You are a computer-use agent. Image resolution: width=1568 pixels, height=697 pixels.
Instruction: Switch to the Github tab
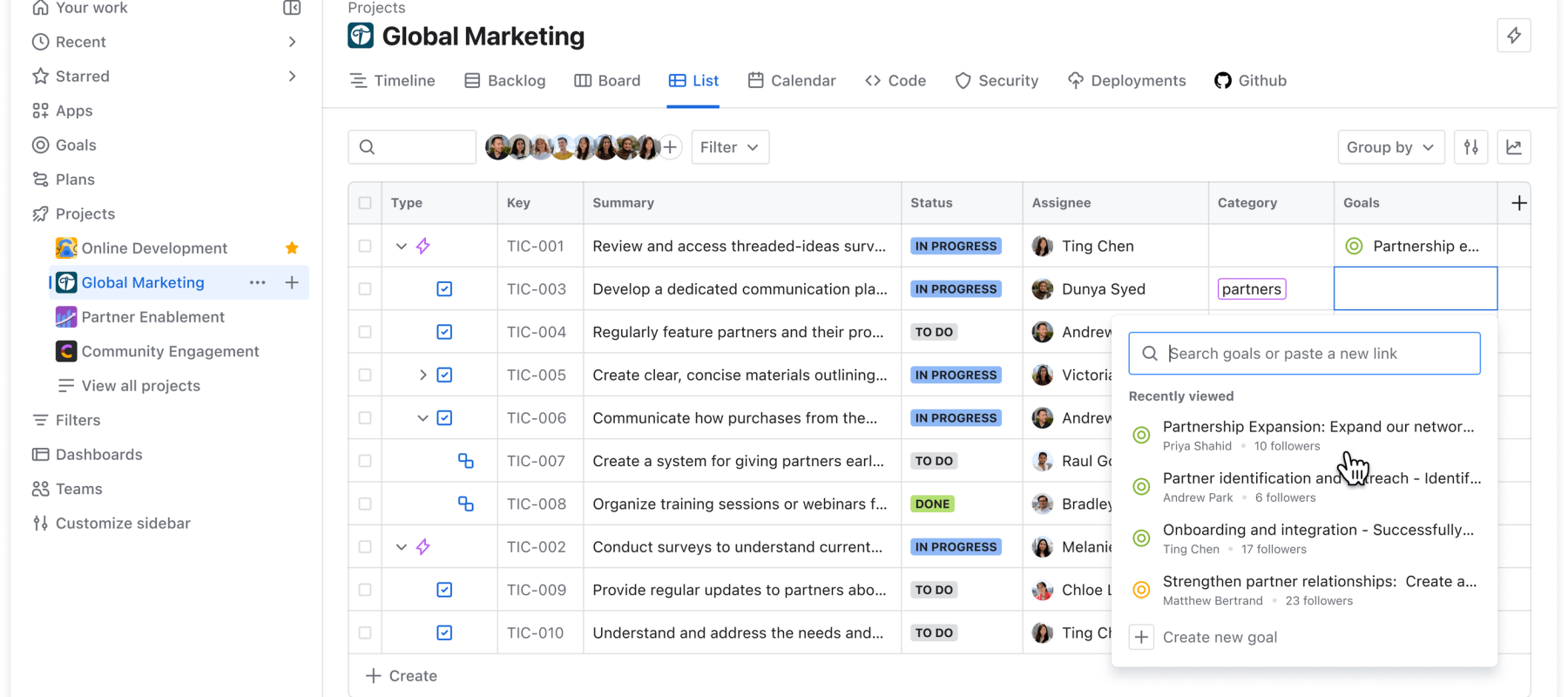click(1250, 81)
